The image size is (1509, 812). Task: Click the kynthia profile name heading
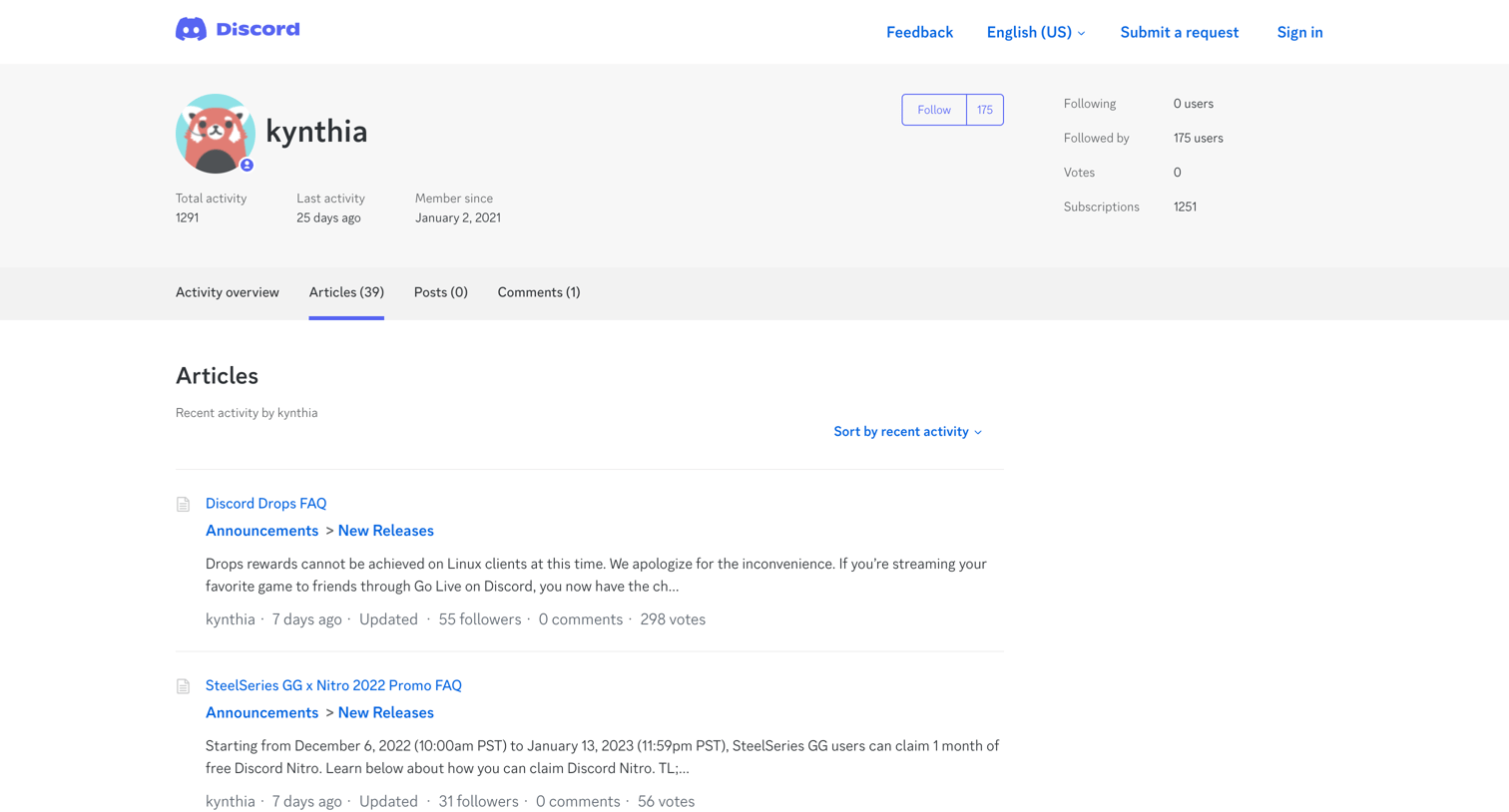click(x=316, y=132)
